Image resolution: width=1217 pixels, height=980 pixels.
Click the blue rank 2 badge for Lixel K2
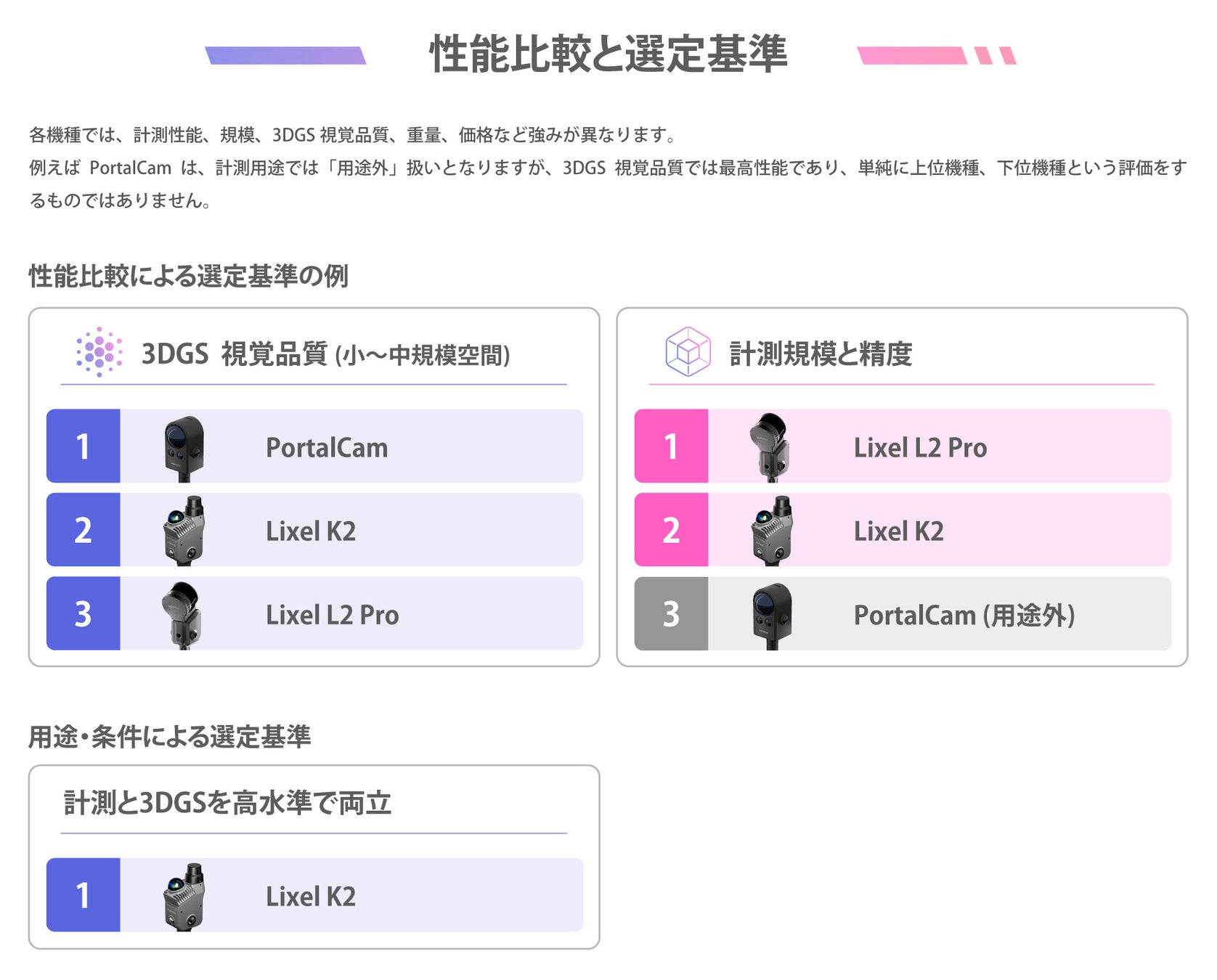click(x=84, y=530)
